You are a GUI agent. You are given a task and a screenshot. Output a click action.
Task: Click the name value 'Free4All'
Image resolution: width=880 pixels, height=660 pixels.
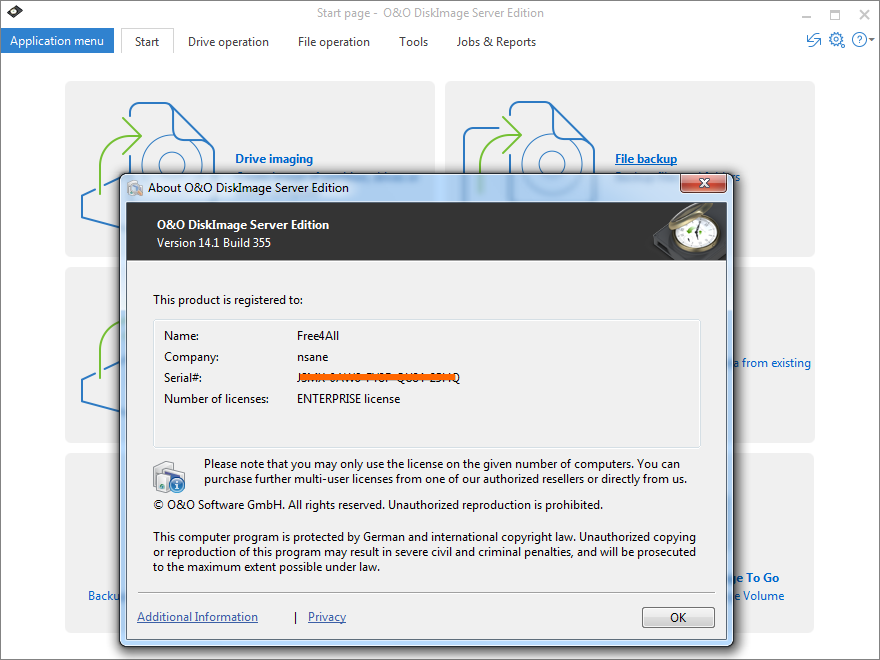pyautogui.click(x=318, y=336)
